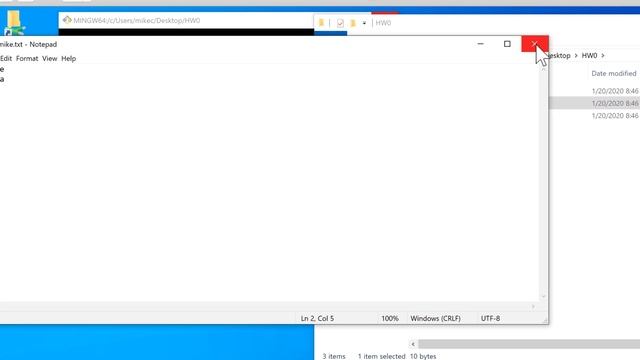The height and width of the screenshot is (360, 640).
Task: Expand the chevron after HW0 breadcrumb
Action: (603, 56)
